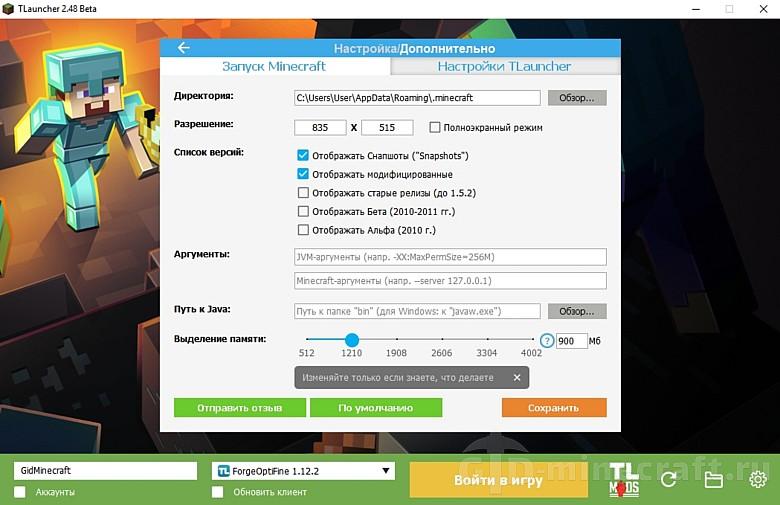
Task: Click the orange Сохранить button
Action: coord(554,407)
